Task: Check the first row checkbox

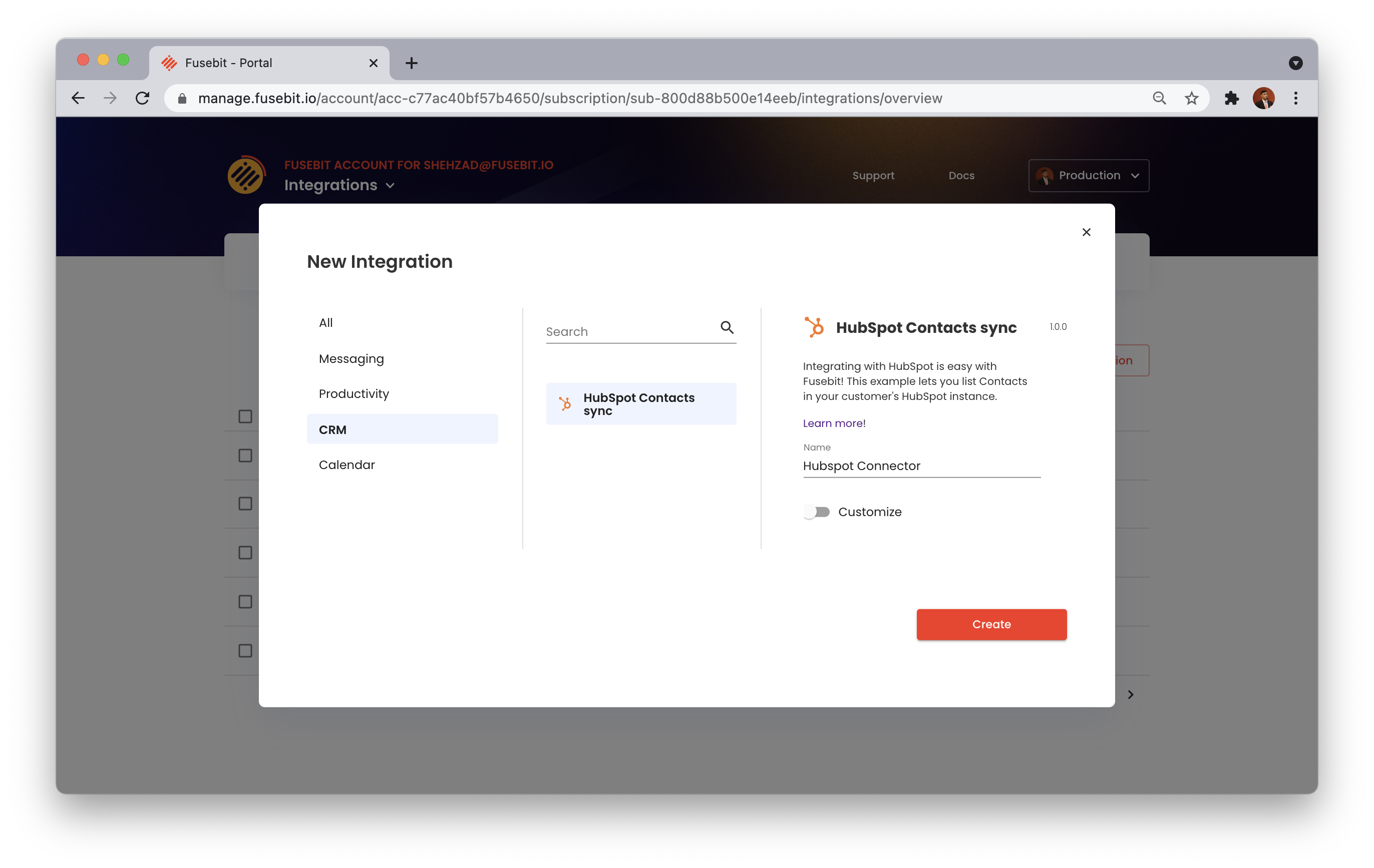Action: (245, 417)
